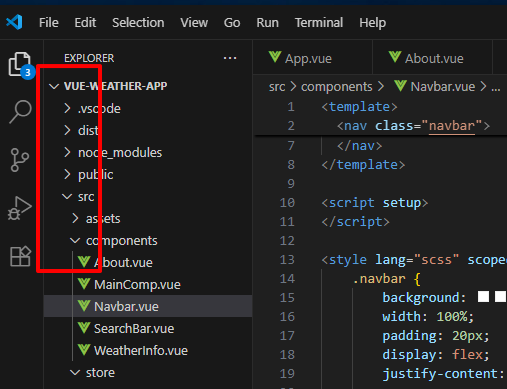This screenshot has height=389, width=507.
Task: Open the Go menu
Action: point(232,23)
